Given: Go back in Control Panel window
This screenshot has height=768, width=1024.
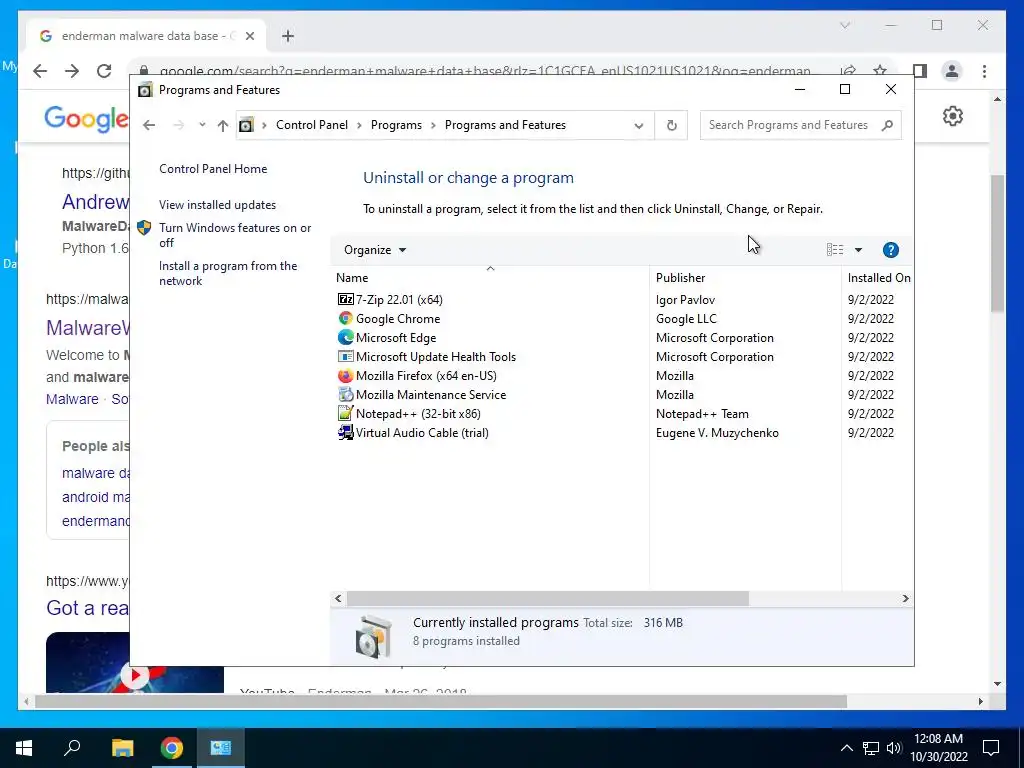Looking at the screenshot, I should 149,125.
